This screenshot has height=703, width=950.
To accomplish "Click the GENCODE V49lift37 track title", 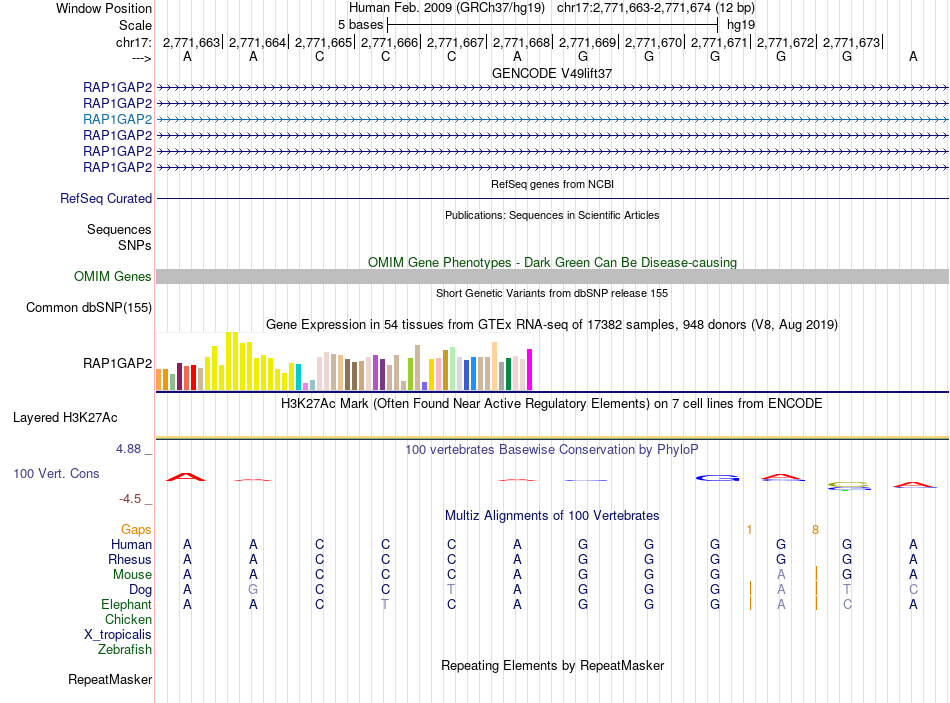I will [551, 73].
